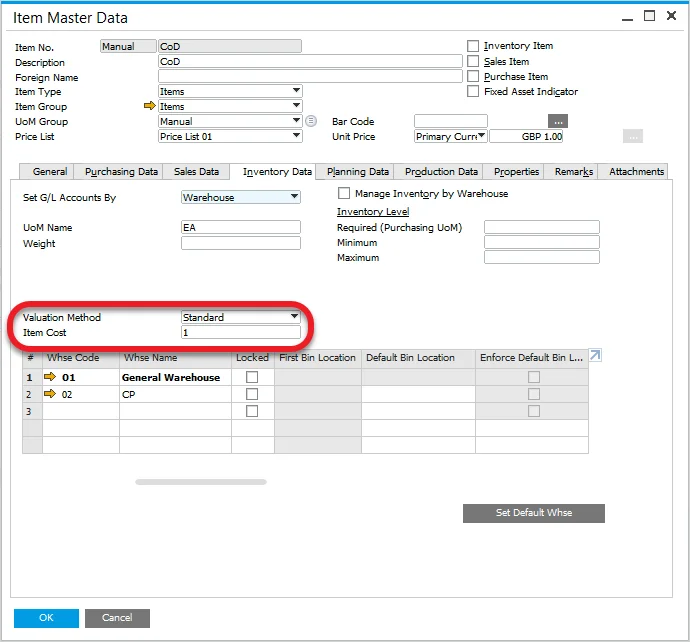The image size is (690, 642).
Task: Click the ellipsis button right of Unit Price
Action: coord(632,137)
